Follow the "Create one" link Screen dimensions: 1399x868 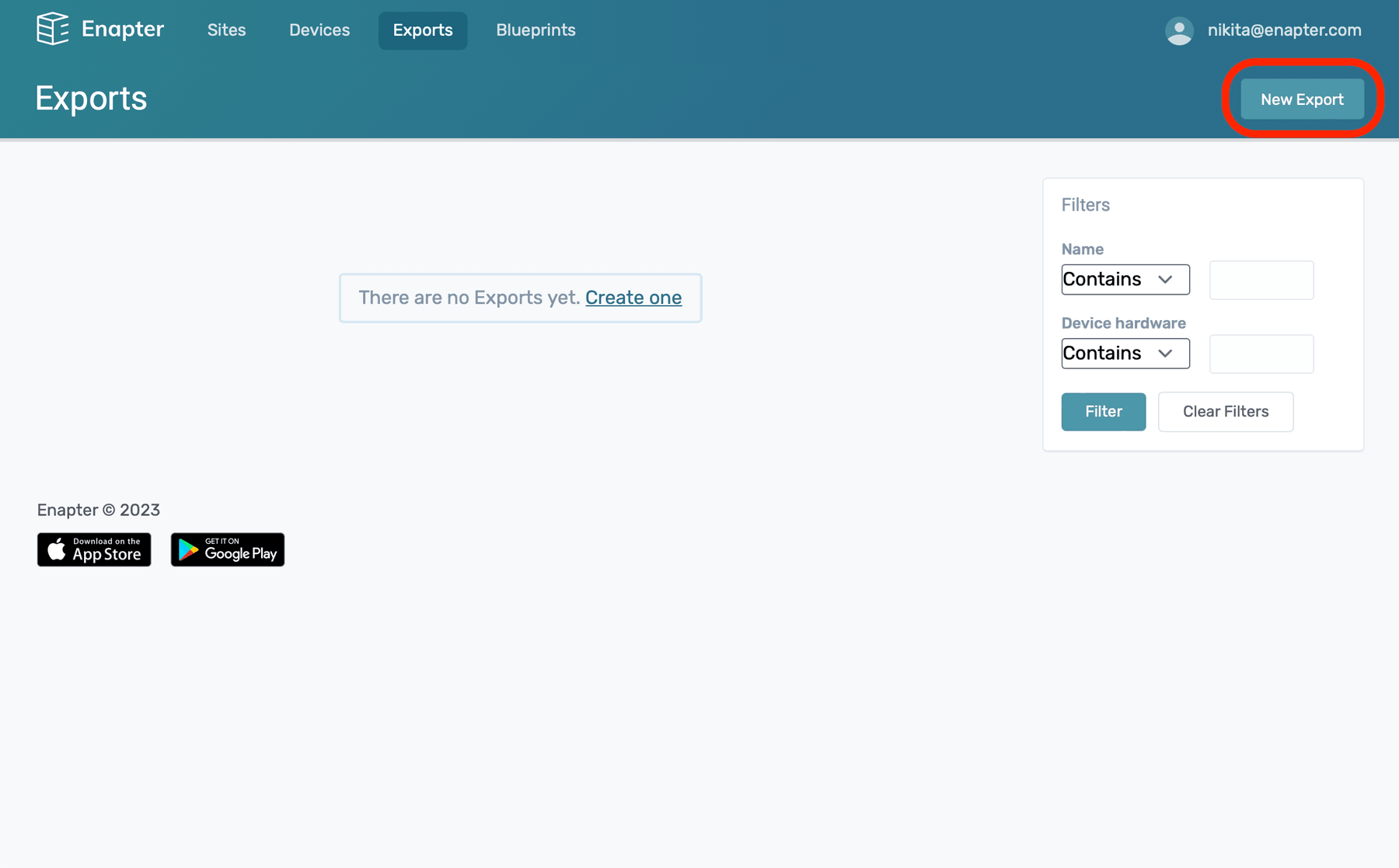point(633,298)
